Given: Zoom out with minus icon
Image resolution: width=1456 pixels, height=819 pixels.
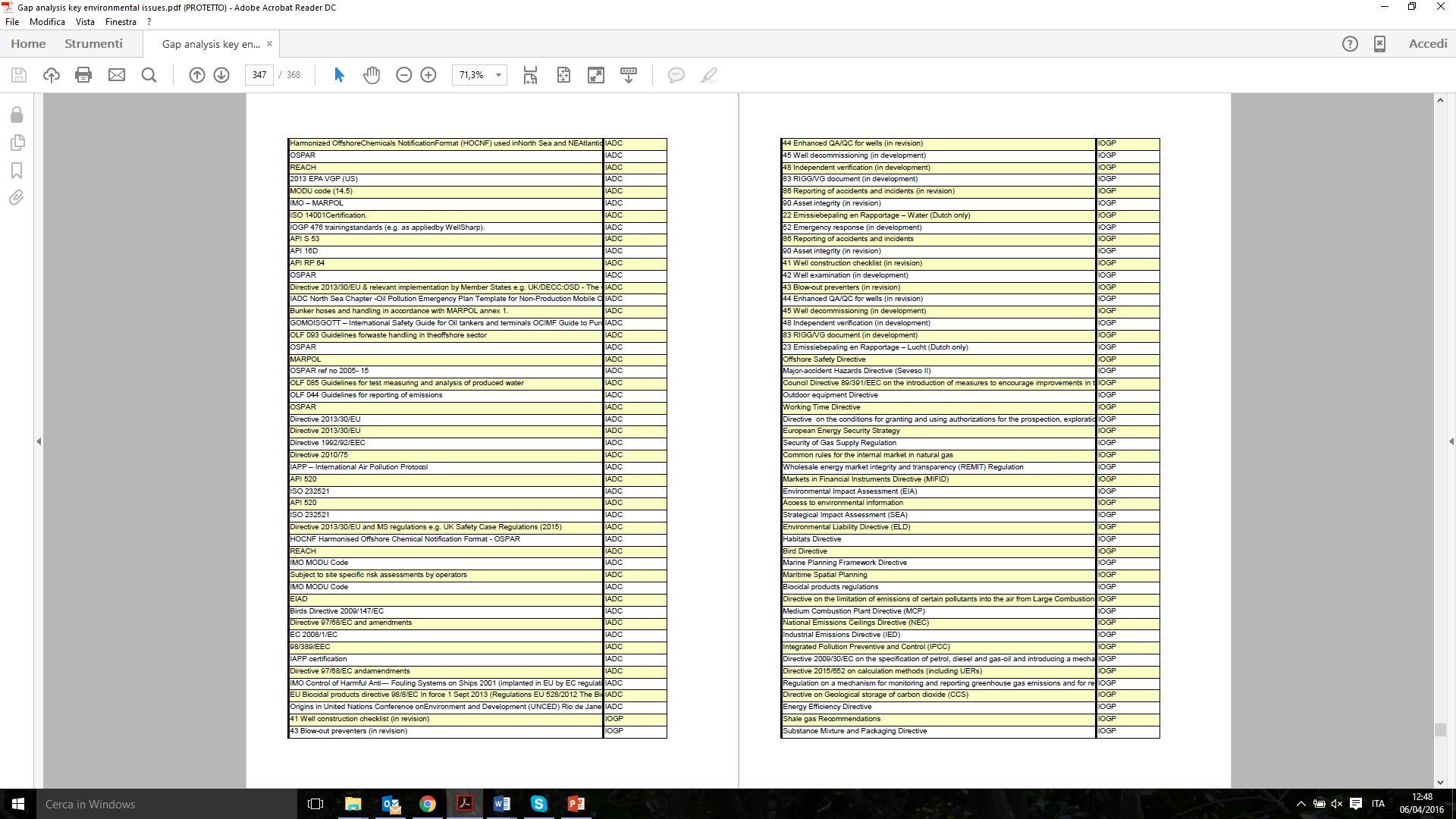Looking at the screenshot, I should 404,75.
